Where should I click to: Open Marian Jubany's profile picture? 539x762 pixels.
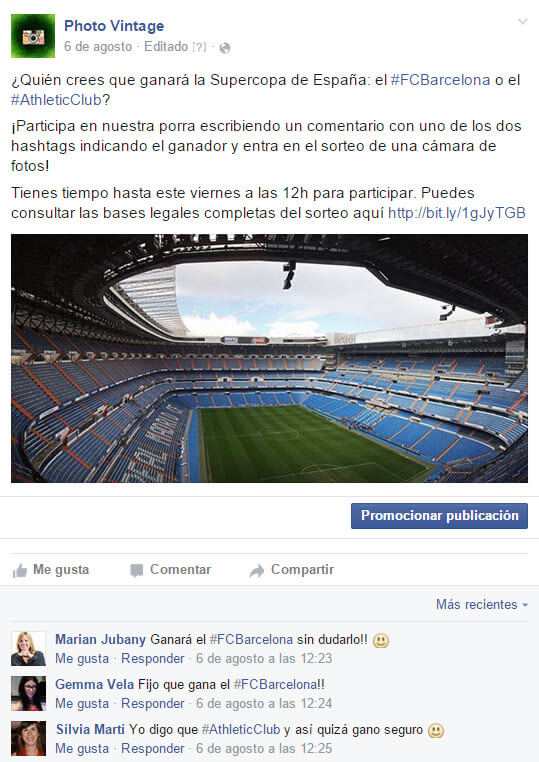pos(29,648)
